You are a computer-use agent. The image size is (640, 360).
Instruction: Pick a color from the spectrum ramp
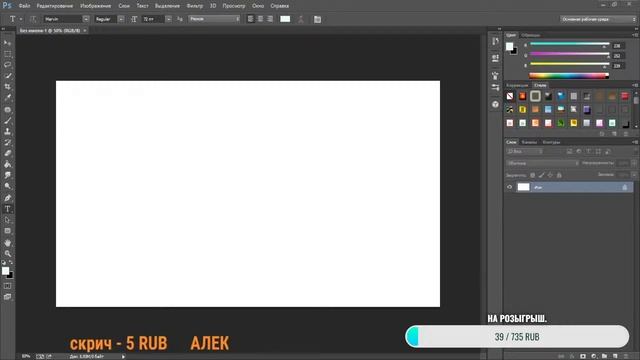click(569, 76)
